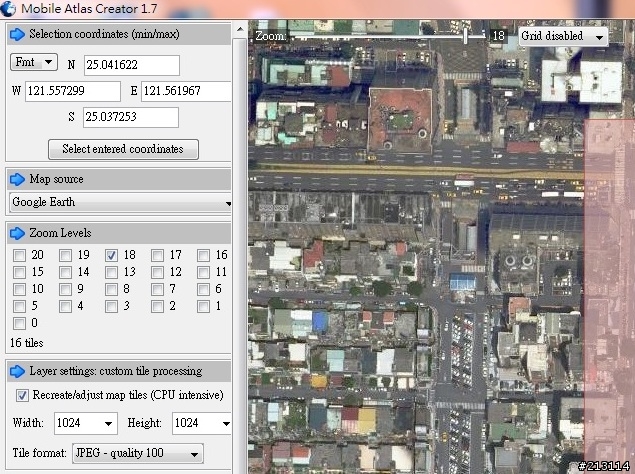Enable zoom level 6 checkbox
Viewport: 635px width, 474px height.
click(x=203, y=289)
